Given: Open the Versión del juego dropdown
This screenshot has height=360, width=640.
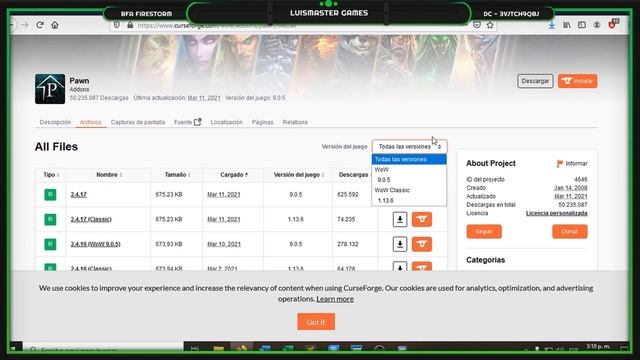Looking at the screenshot, I should point(409,147).
